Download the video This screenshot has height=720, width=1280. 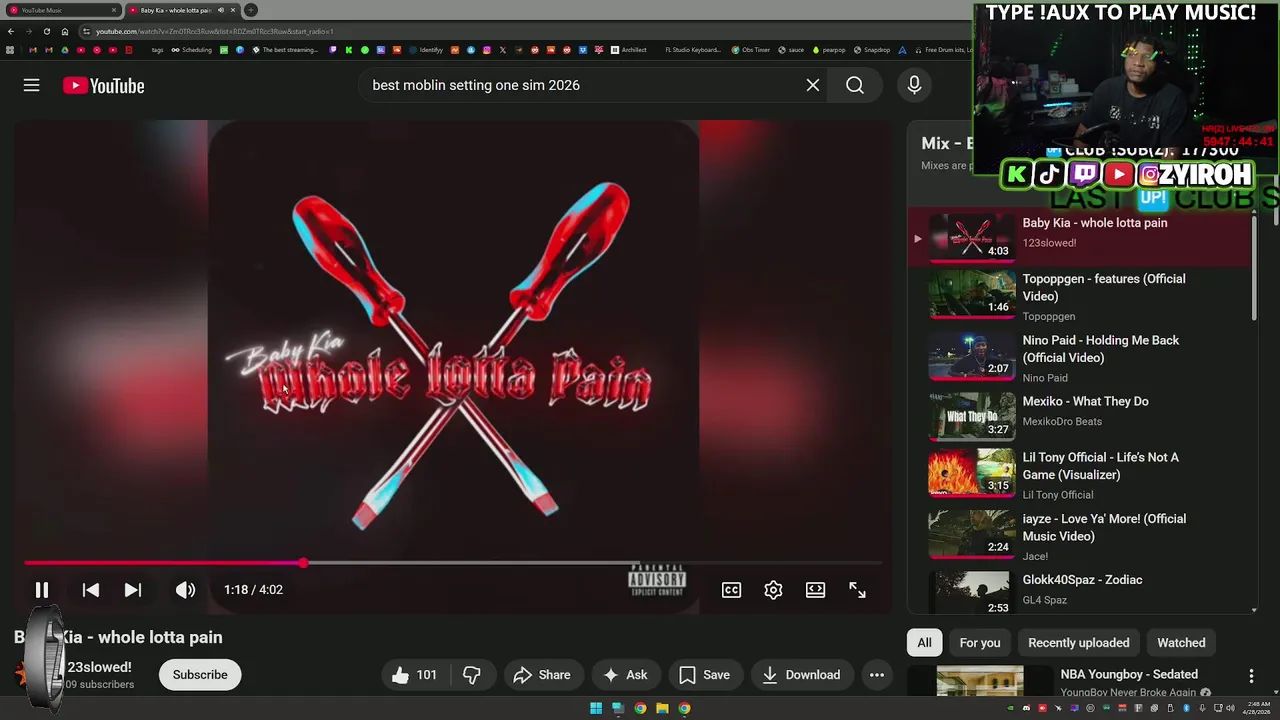801,675
